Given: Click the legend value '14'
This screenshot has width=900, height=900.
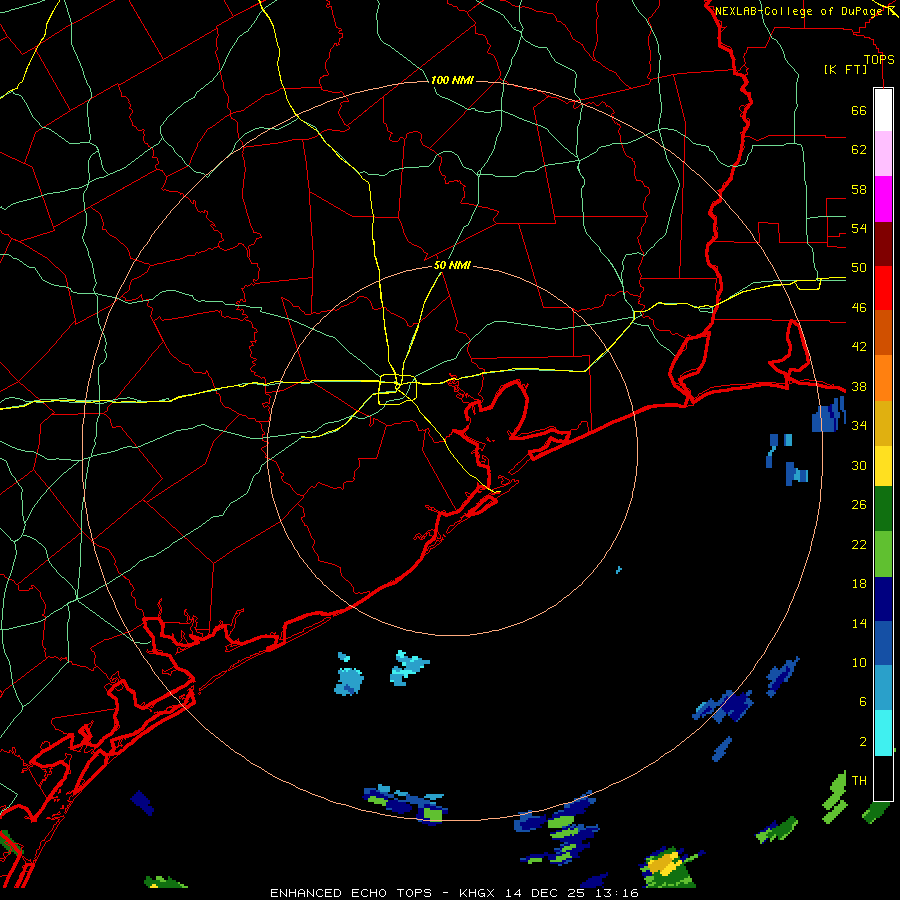Looking at the screenshot, I should coord(859,623).
